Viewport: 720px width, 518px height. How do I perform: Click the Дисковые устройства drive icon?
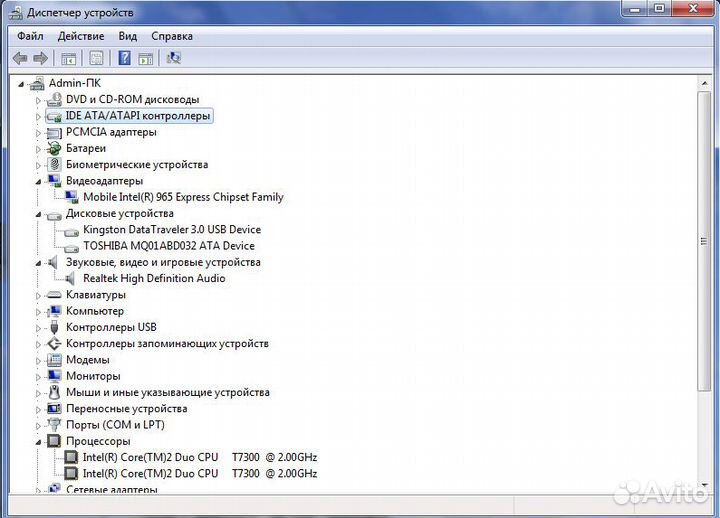pos(54,214)
